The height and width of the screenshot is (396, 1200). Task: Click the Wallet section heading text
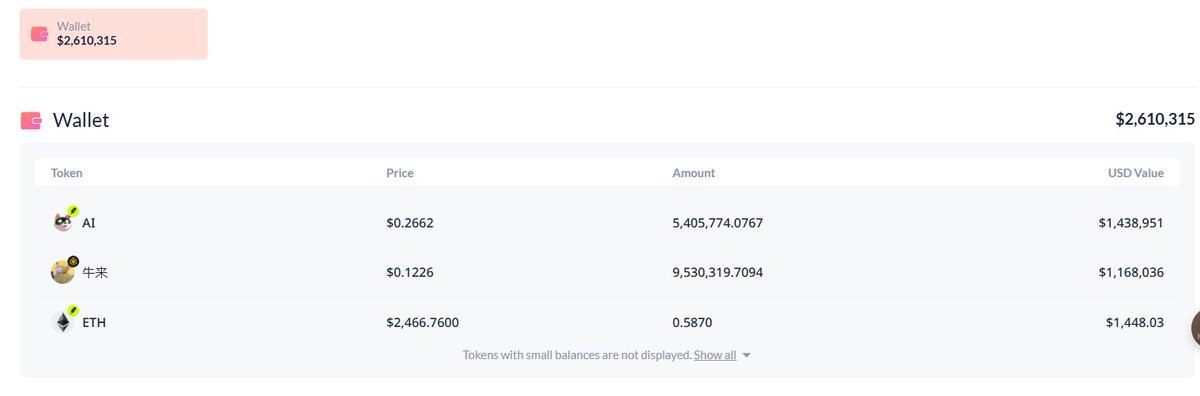[x=81, y=120]
